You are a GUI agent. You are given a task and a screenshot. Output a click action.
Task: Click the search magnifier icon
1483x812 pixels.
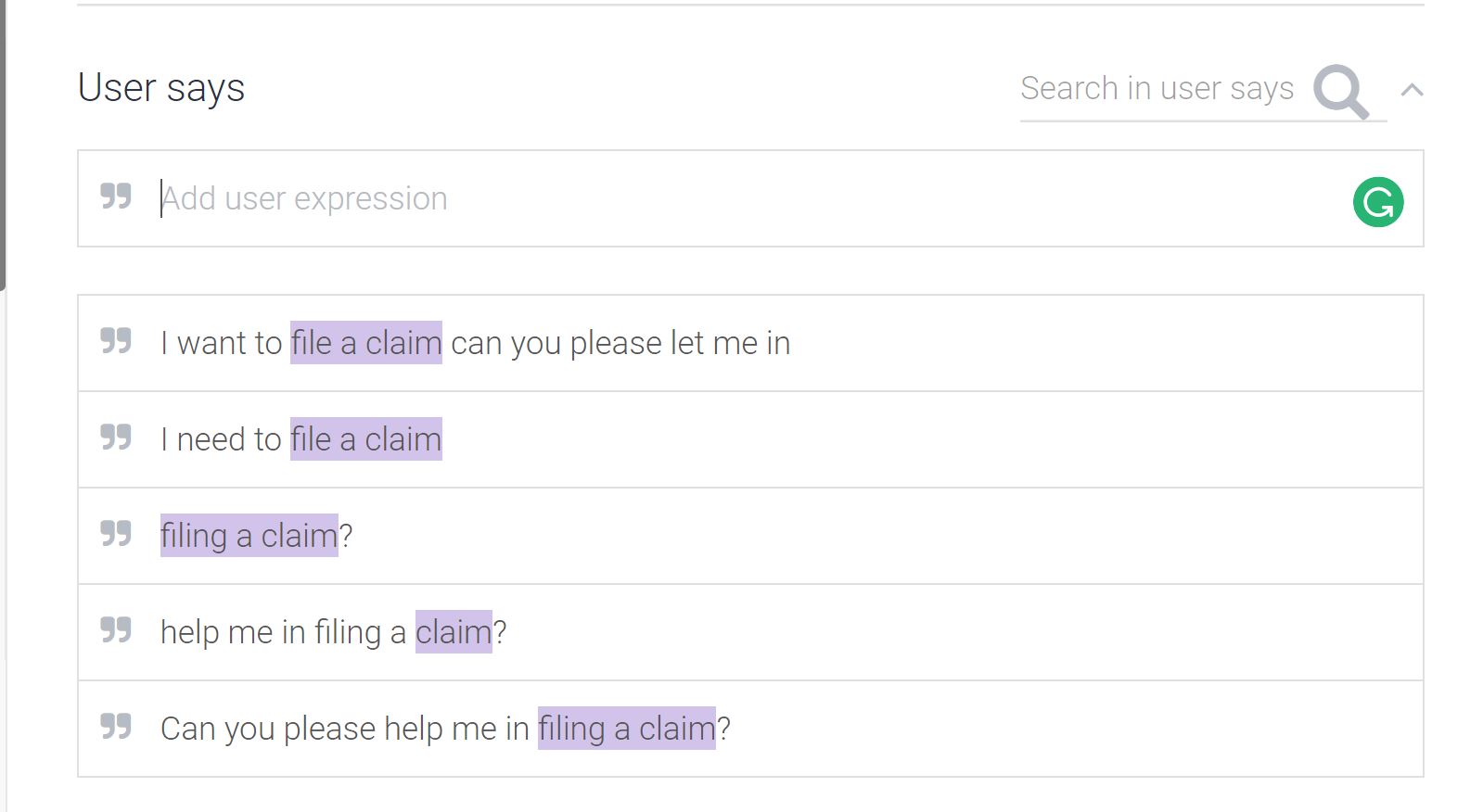(x=1340, y=91)
